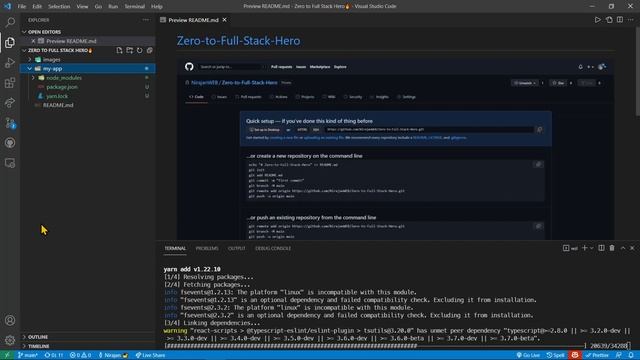
Task: Open the Help menu
Action: pos(157,6)
